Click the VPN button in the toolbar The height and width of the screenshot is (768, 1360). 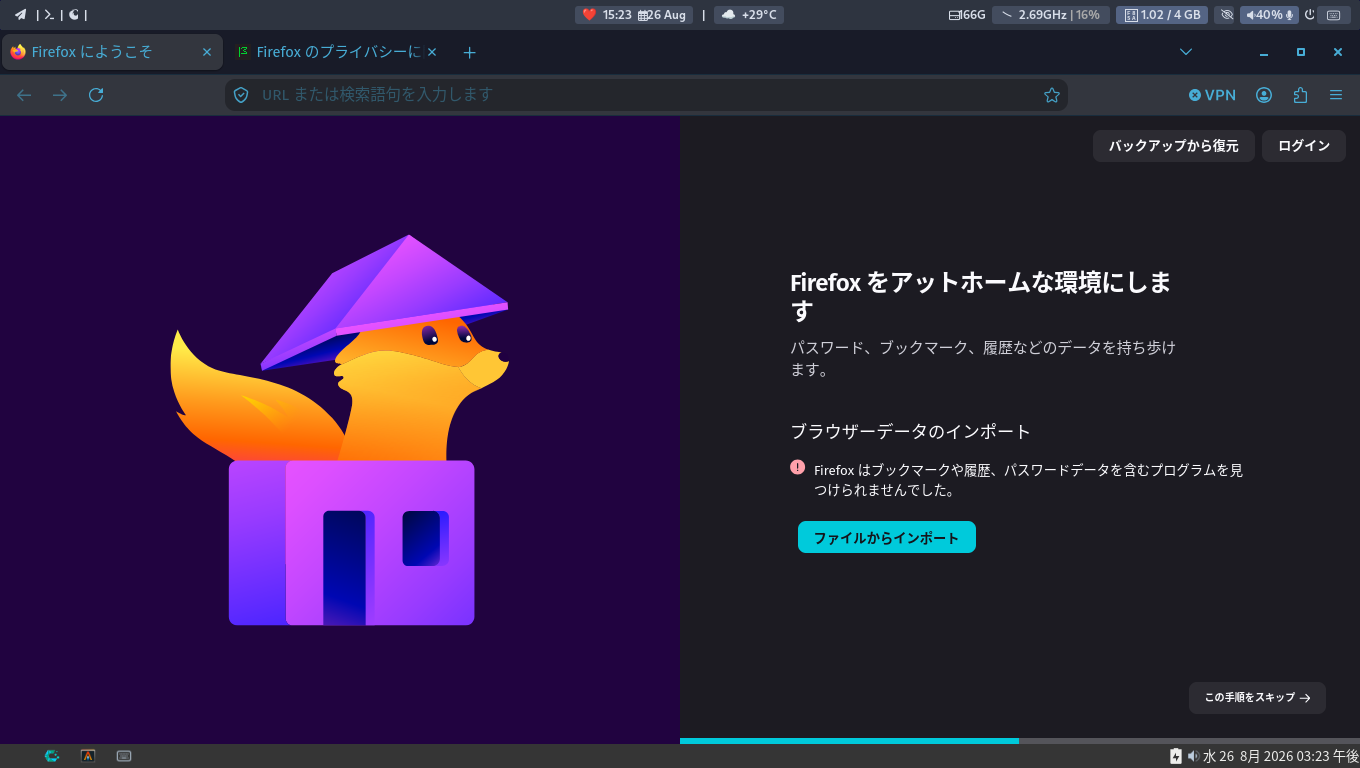pyautogui.click(x=1212, y=95)
